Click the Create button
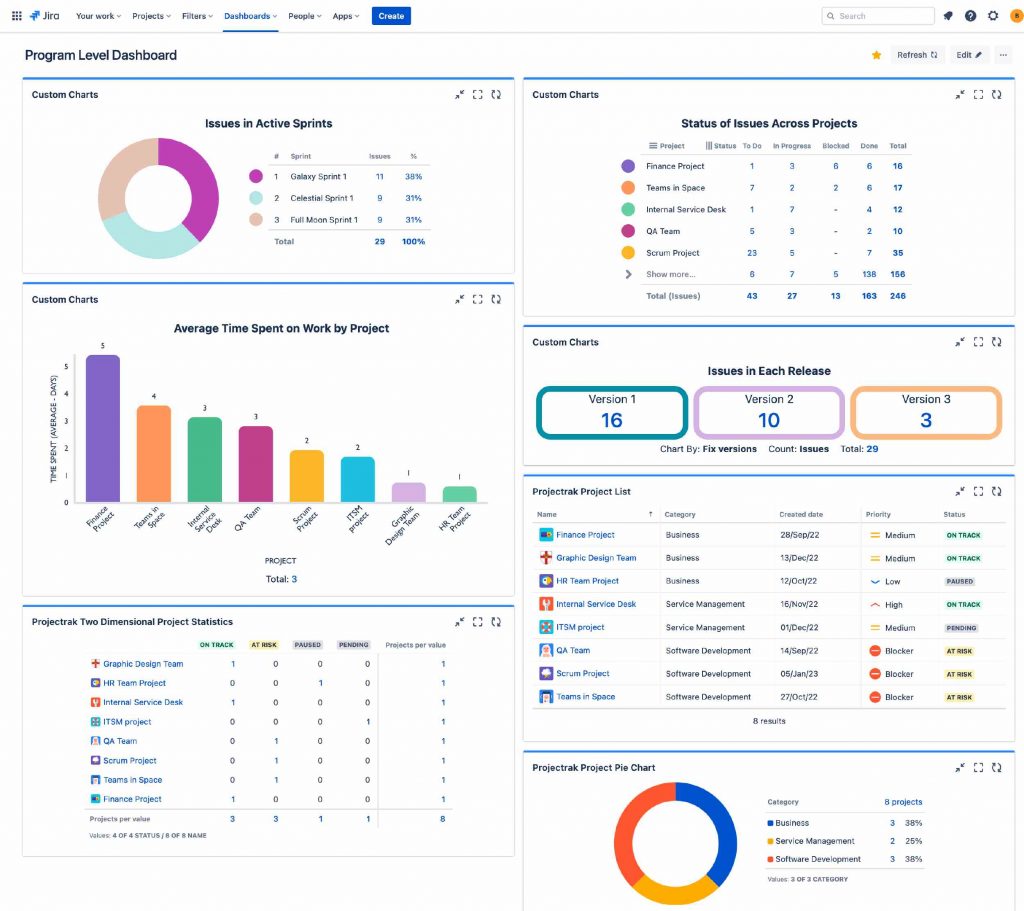Image resolution: width=1024 pixels, height=911 pixels. [391, 16]
